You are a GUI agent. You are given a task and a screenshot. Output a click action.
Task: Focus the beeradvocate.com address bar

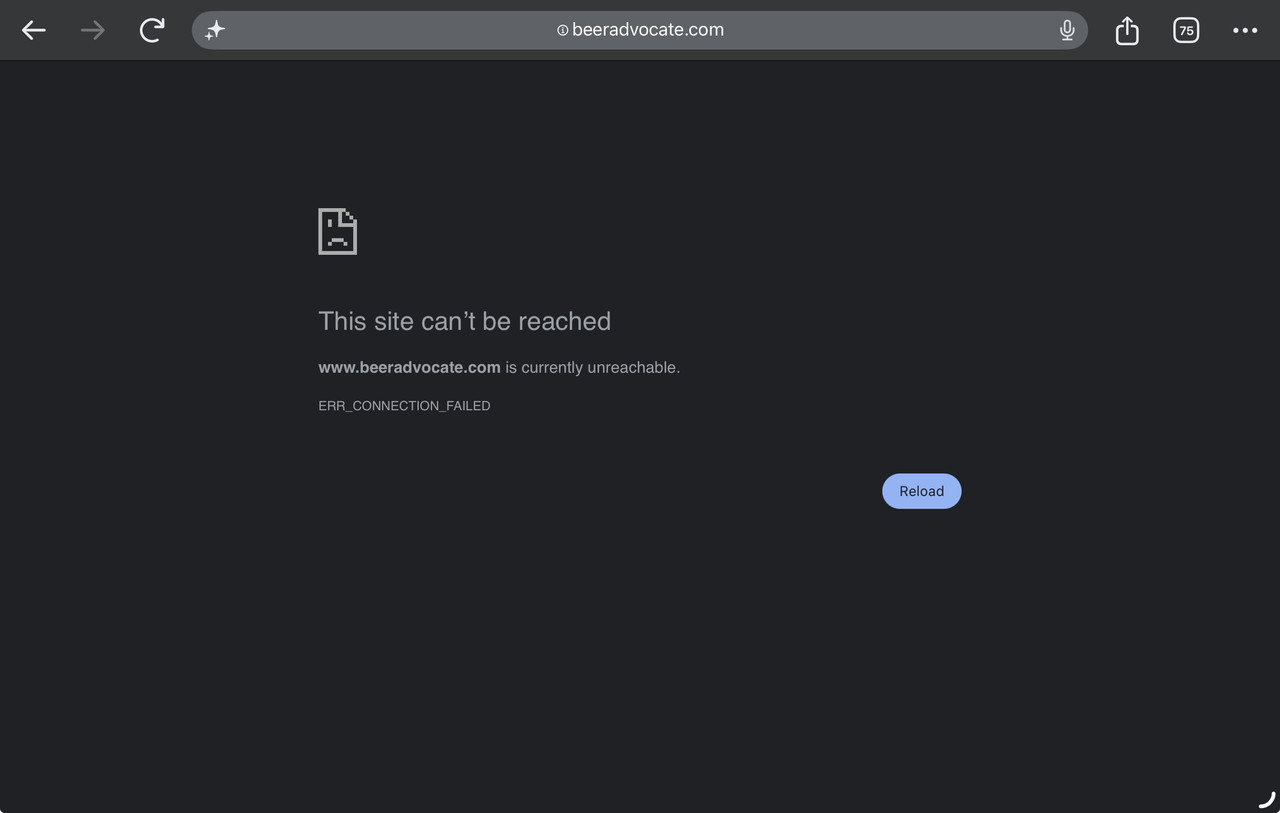640,30
